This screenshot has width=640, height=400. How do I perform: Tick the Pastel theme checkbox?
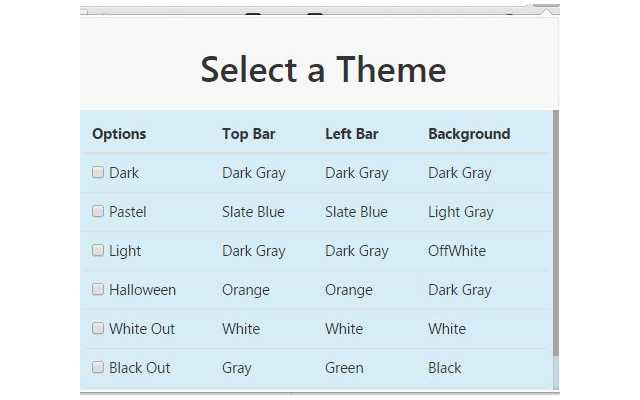click(98, 212)
